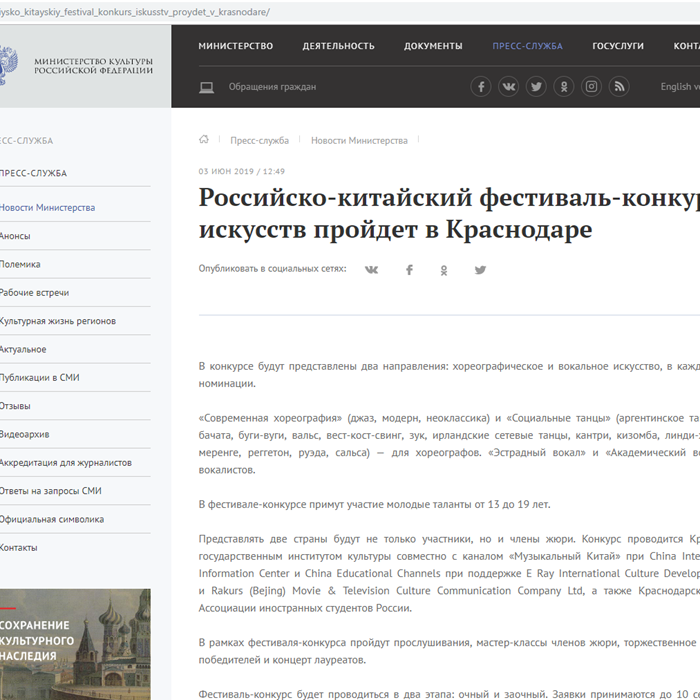
Task: Open Анонсы sidebar section
Action: pyautogui.click(x=15, y=236)
